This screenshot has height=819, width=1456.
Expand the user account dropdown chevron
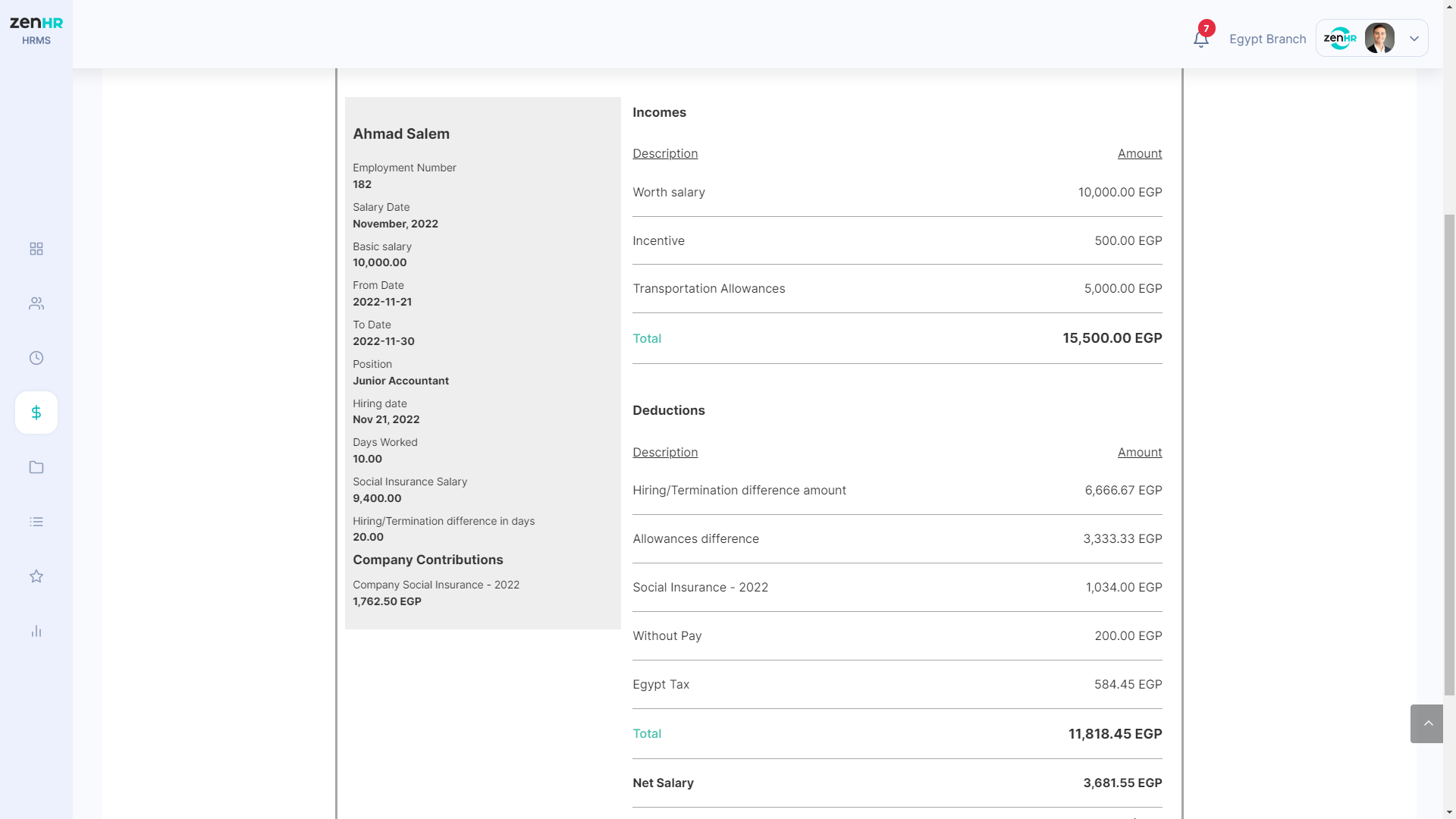click(1414, 39)
